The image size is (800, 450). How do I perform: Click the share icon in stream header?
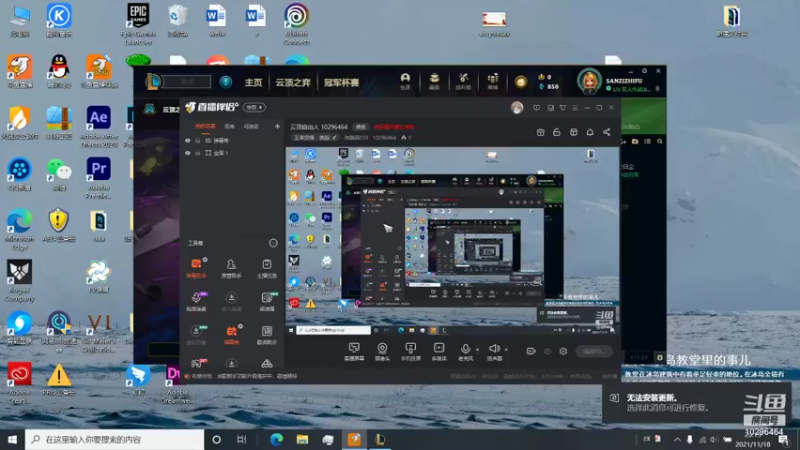(x=607, y=132)
